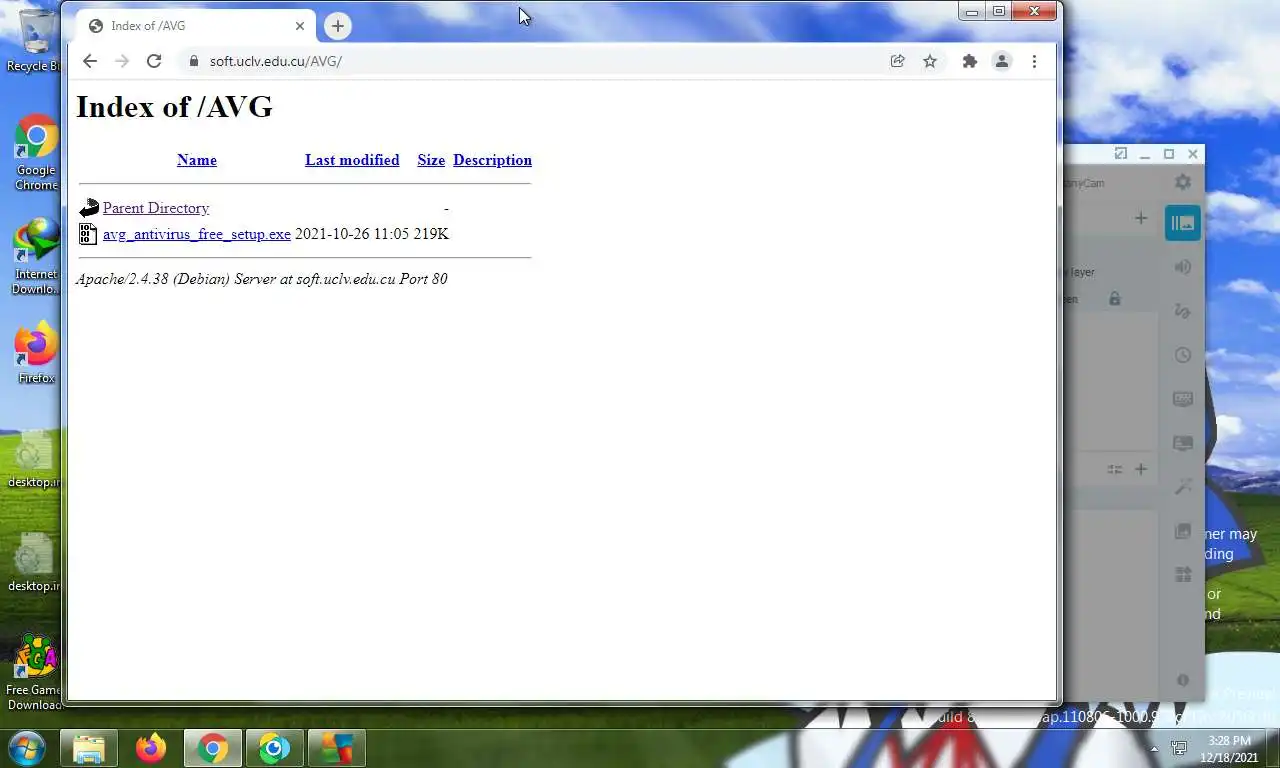Share this page from the address bar
This screenshot has width=1280, height=768.
(898, 61)
